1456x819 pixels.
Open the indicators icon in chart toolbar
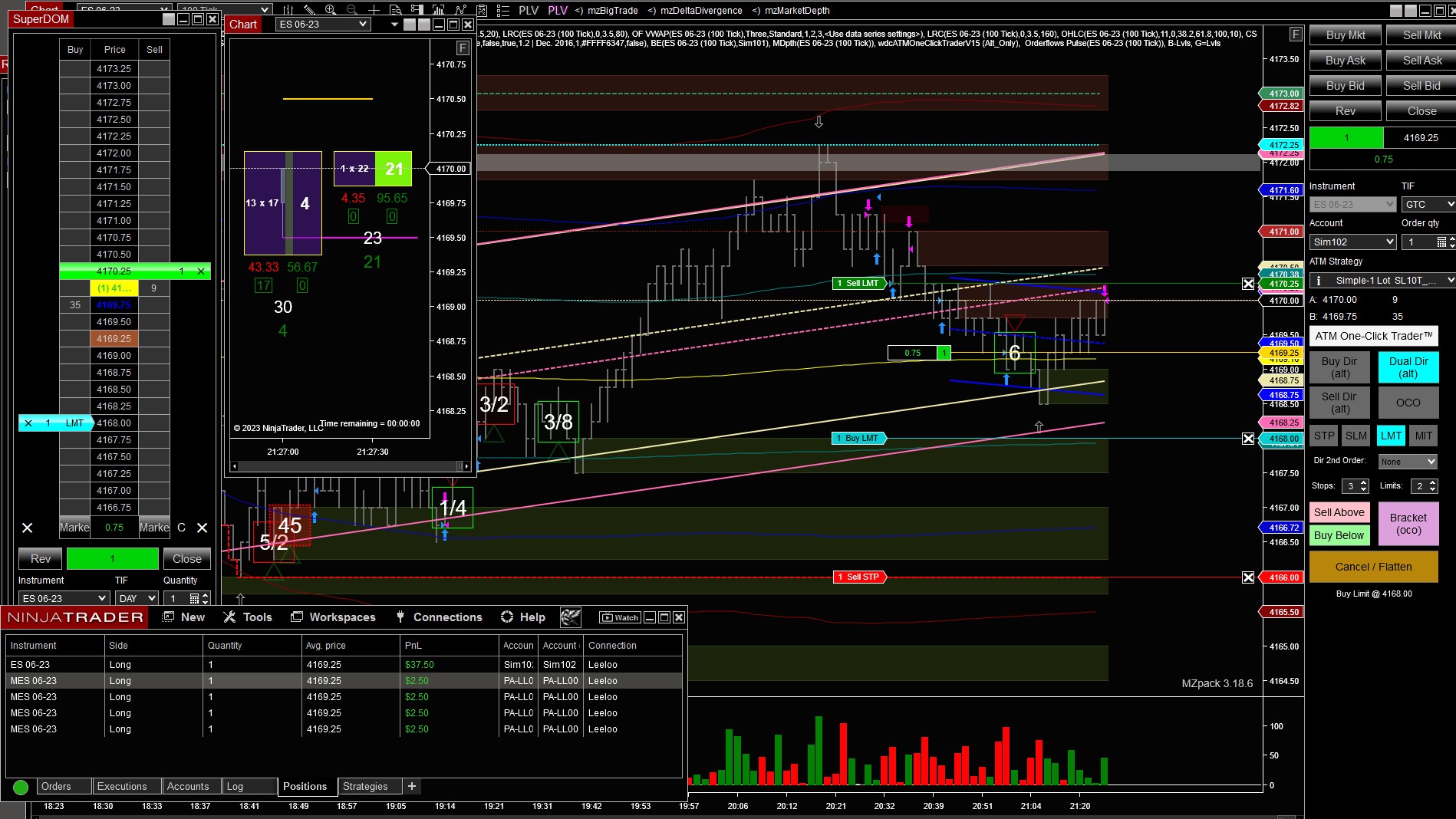(460, 10)
